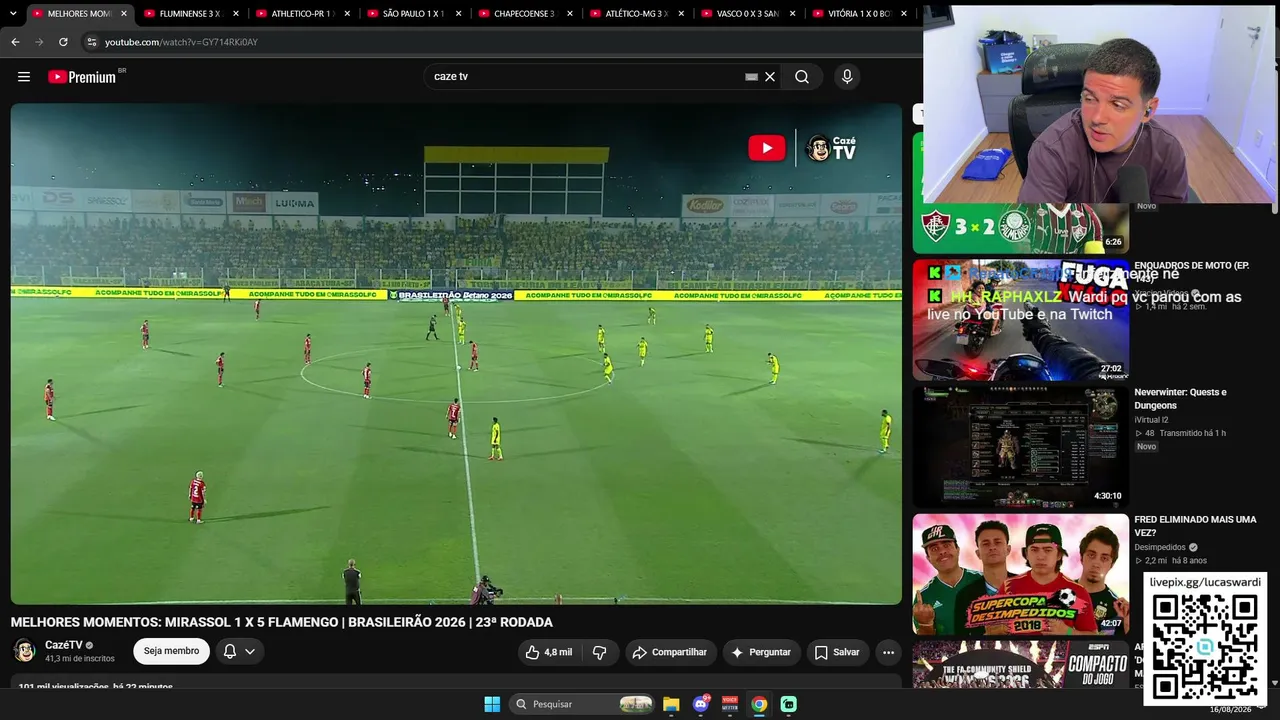Open the Neverwinter stream thumbnail
1280x720 pixels.
pos(1020,447)
